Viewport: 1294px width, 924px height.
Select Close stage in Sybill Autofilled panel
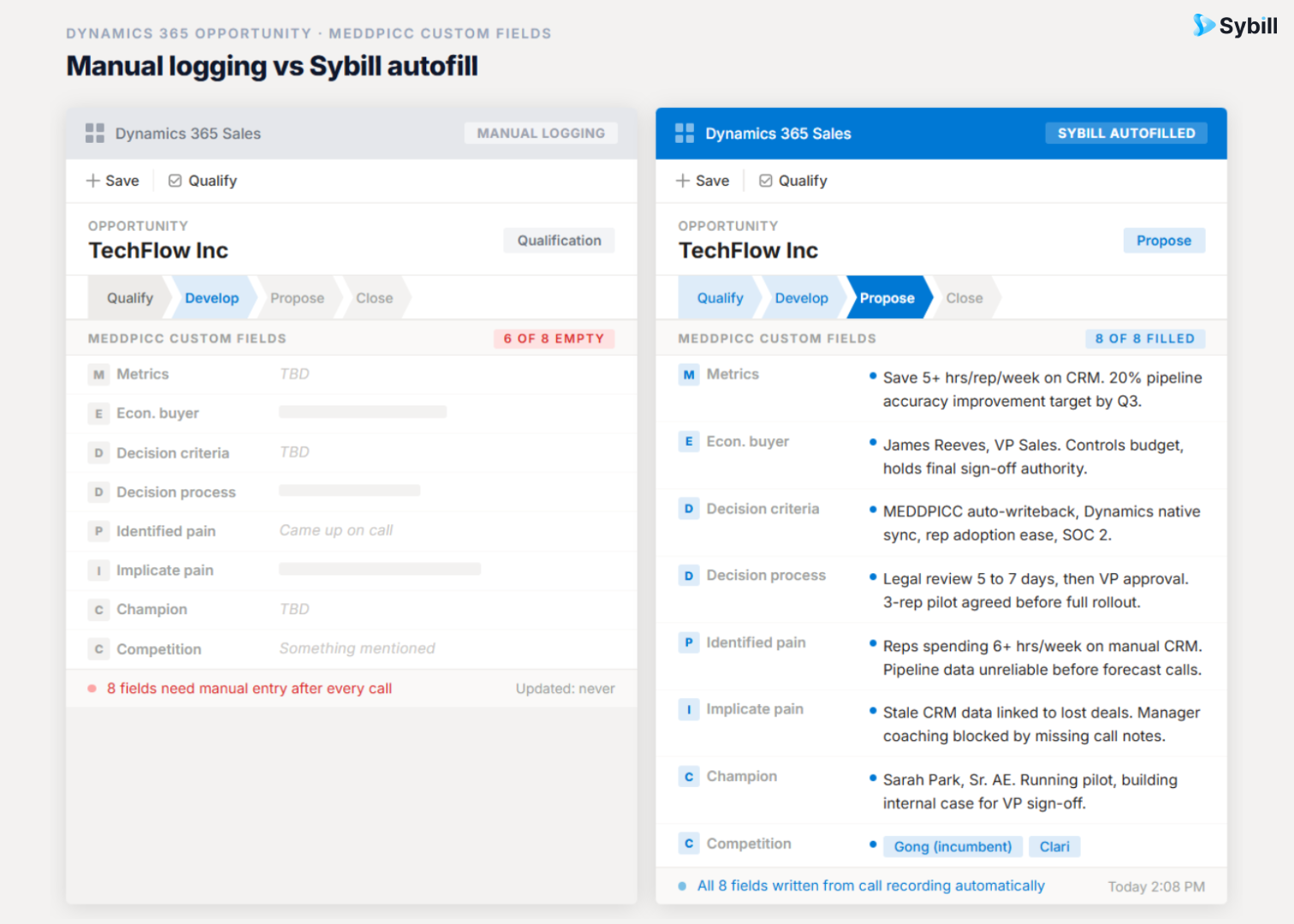pos(965,298)
